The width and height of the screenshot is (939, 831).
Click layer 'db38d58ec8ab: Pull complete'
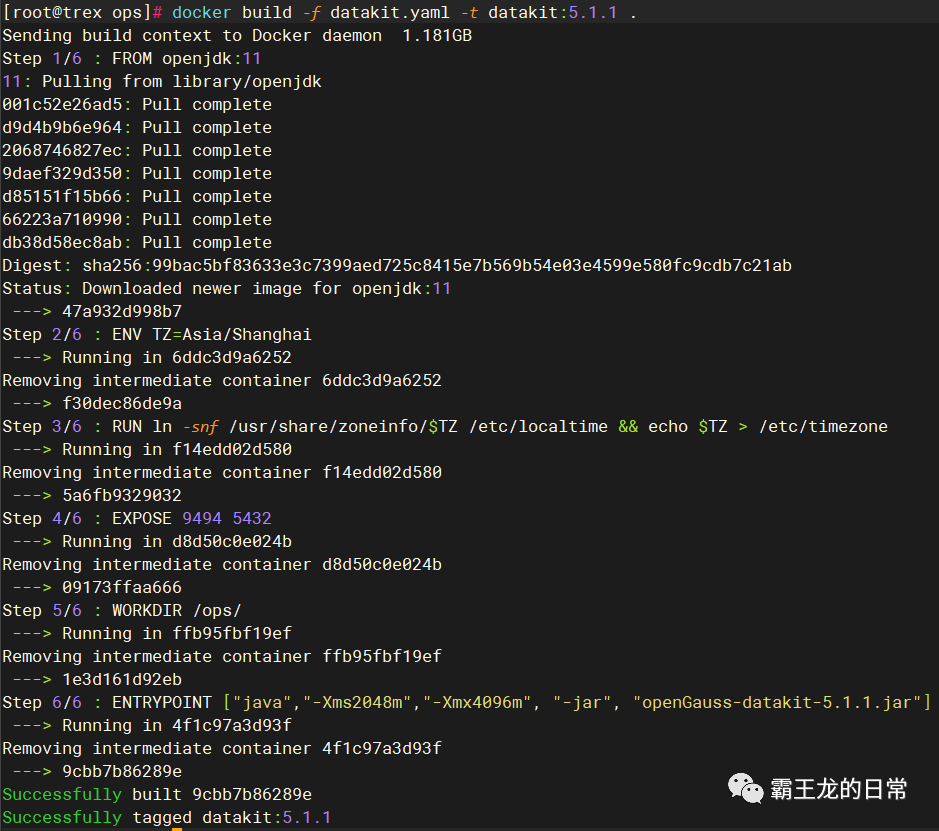click(137, 242)
